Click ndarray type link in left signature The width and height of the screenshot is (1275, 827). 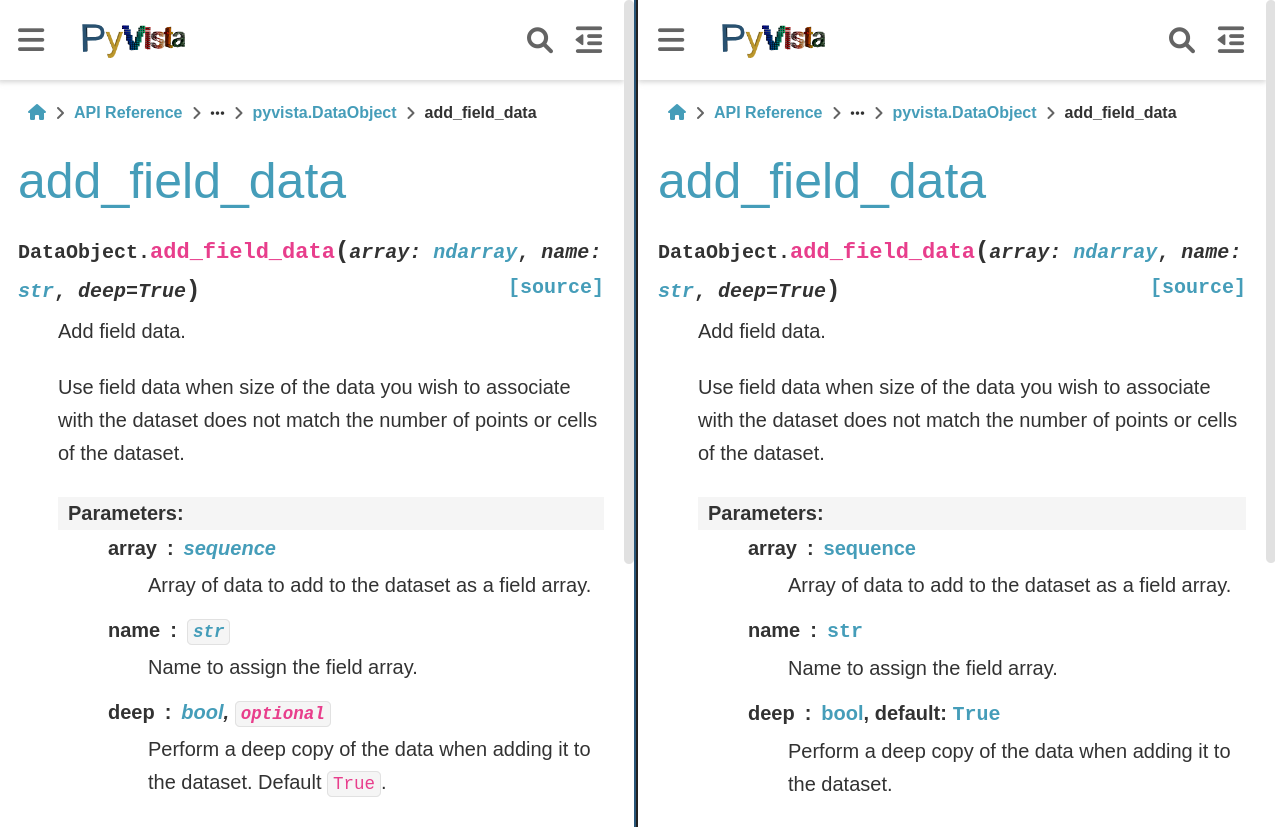click(x=475, y=252)
